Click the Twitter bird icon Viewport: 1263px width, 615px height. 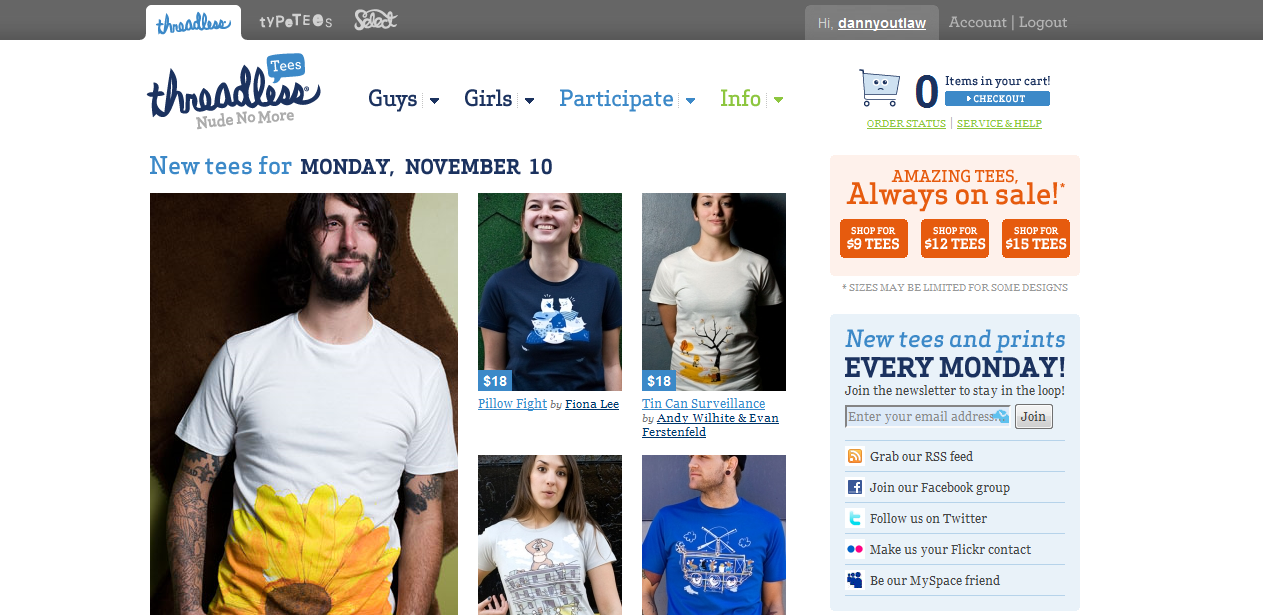[x=855, y=518]
